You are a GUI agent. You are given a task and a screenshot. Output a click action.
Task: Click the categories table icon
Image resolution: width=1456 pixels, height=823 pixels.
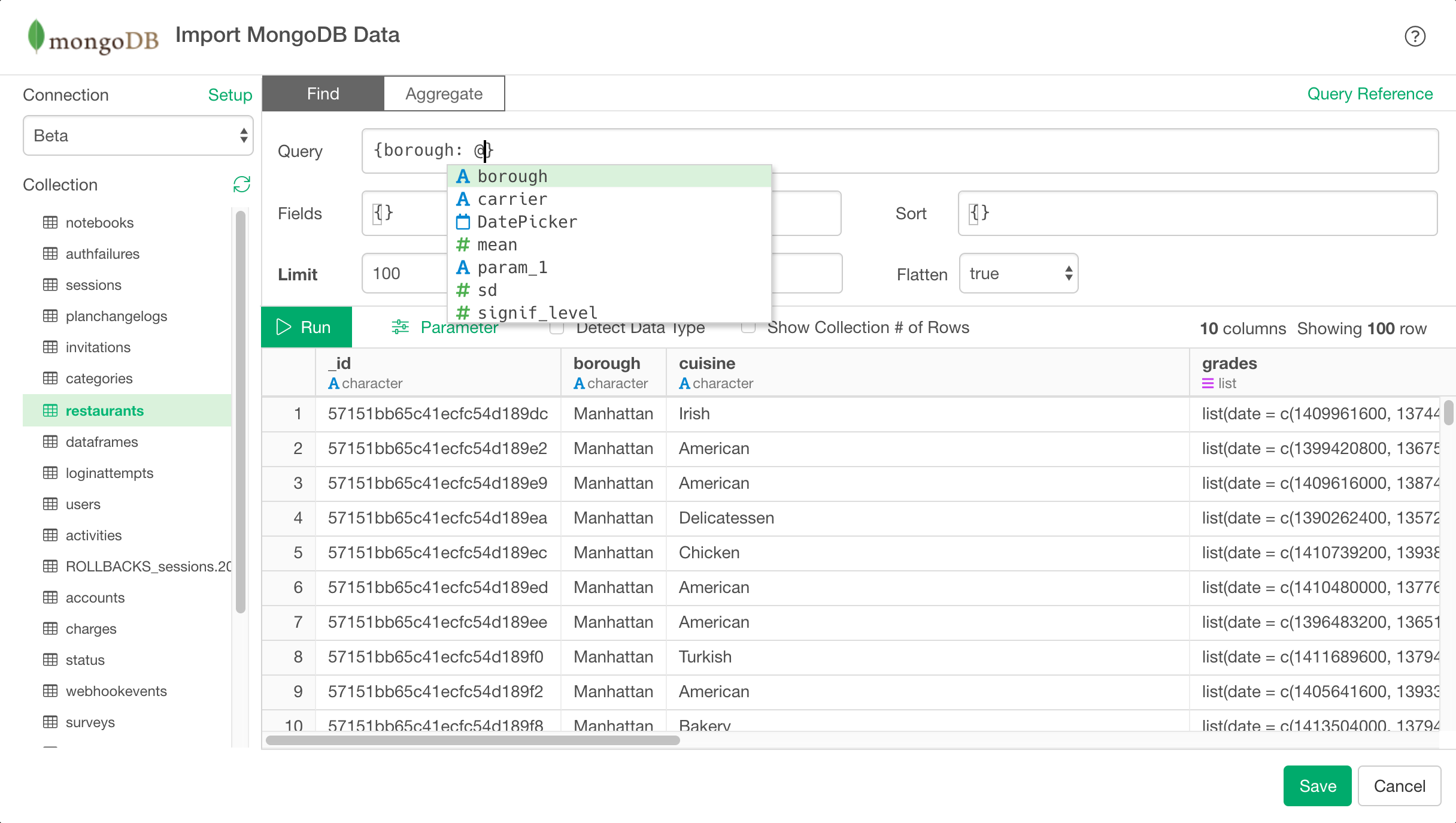(x=50, y=378)
